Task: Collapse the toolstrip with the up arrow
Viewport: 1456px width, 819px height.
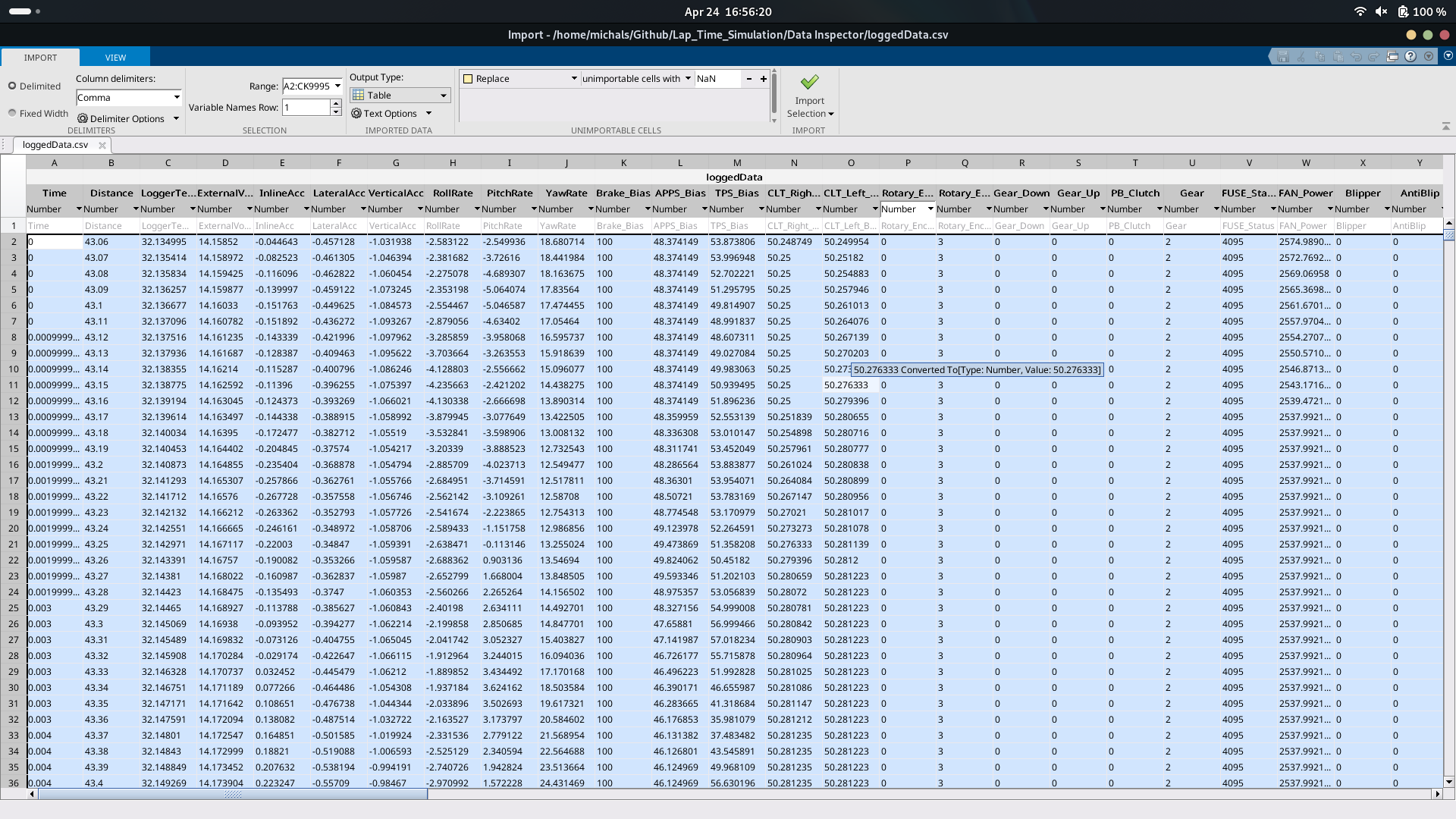Action: pyautogui.click(x=1446, y=126)
